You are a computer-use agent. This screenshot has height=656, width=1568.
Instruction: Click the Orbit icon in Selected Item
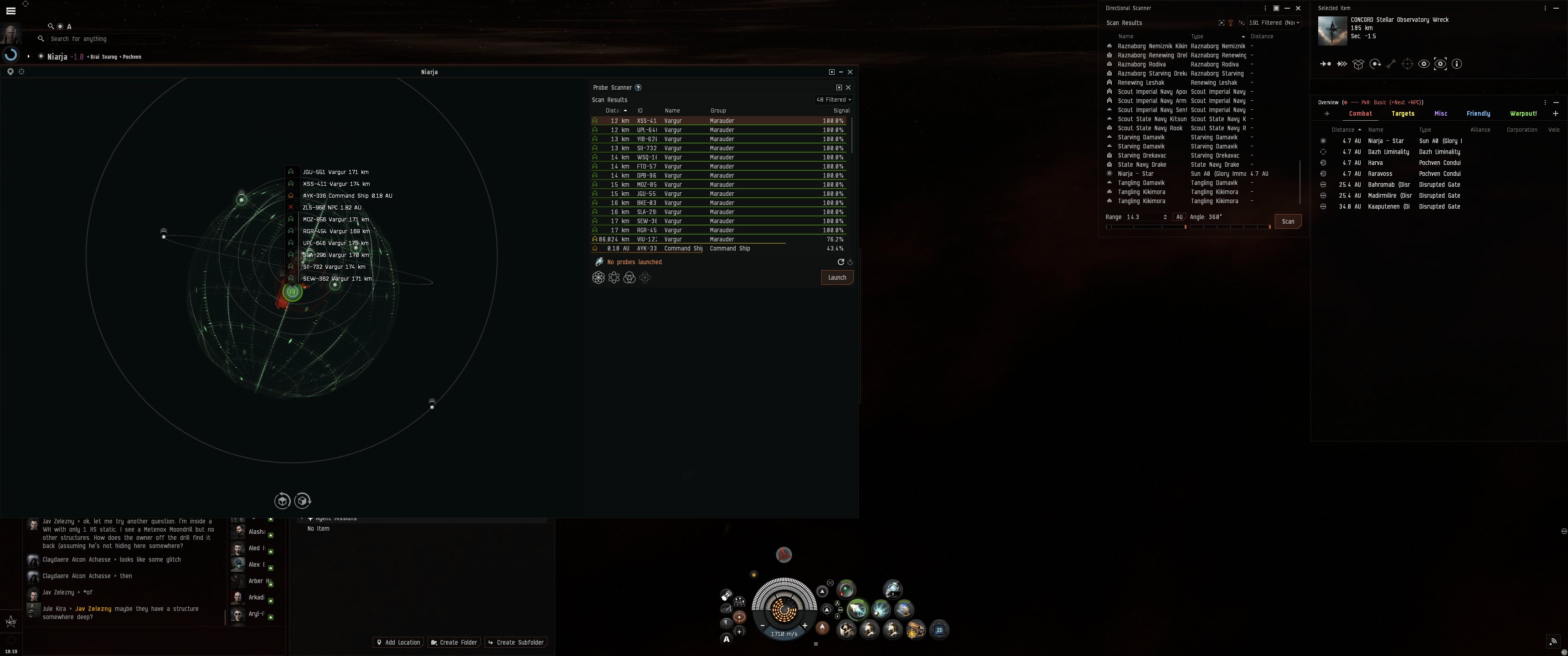[x=1375, y=64]
